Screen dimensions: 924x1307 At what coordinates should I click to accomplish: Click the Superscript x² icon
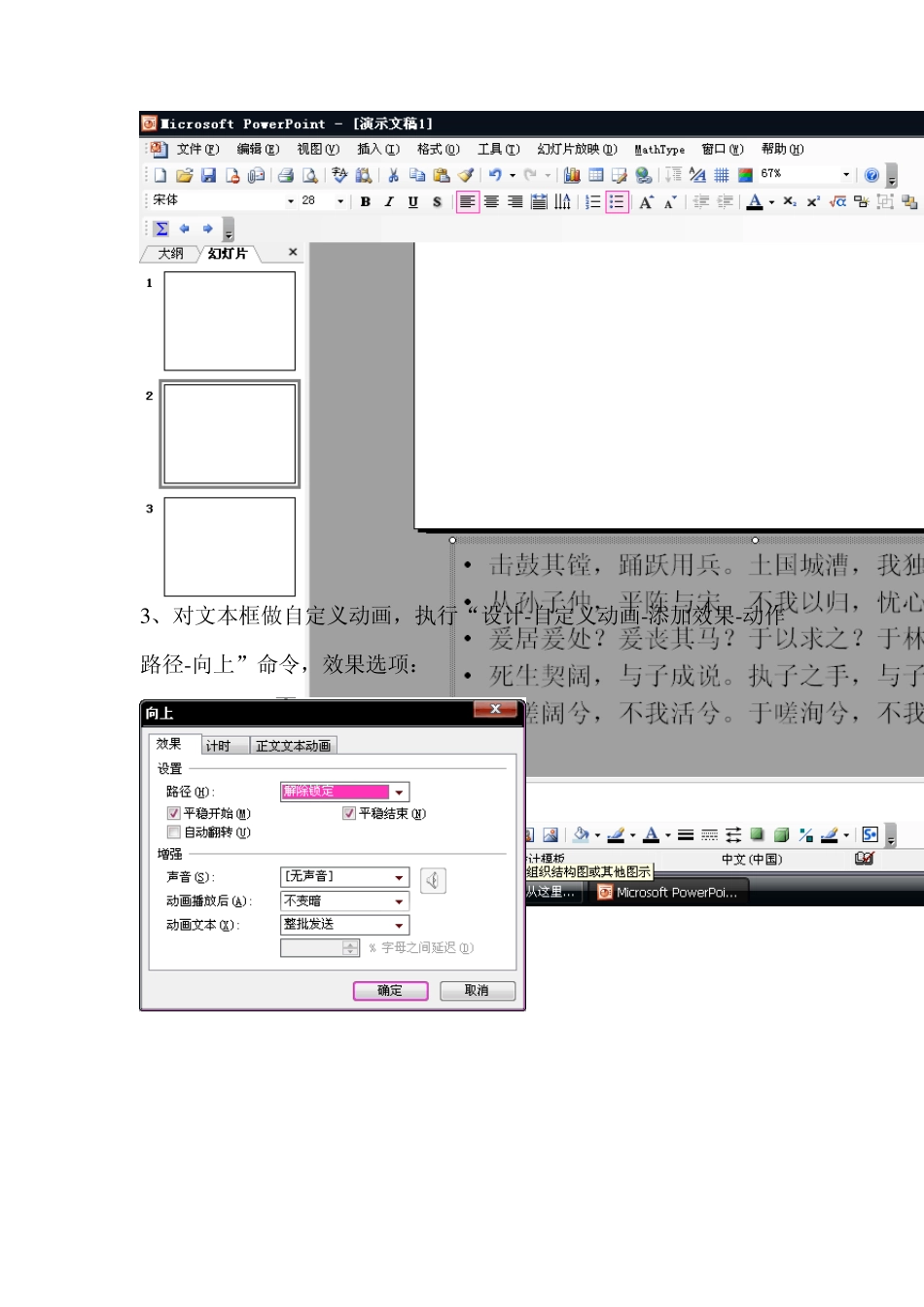(813, 202)
